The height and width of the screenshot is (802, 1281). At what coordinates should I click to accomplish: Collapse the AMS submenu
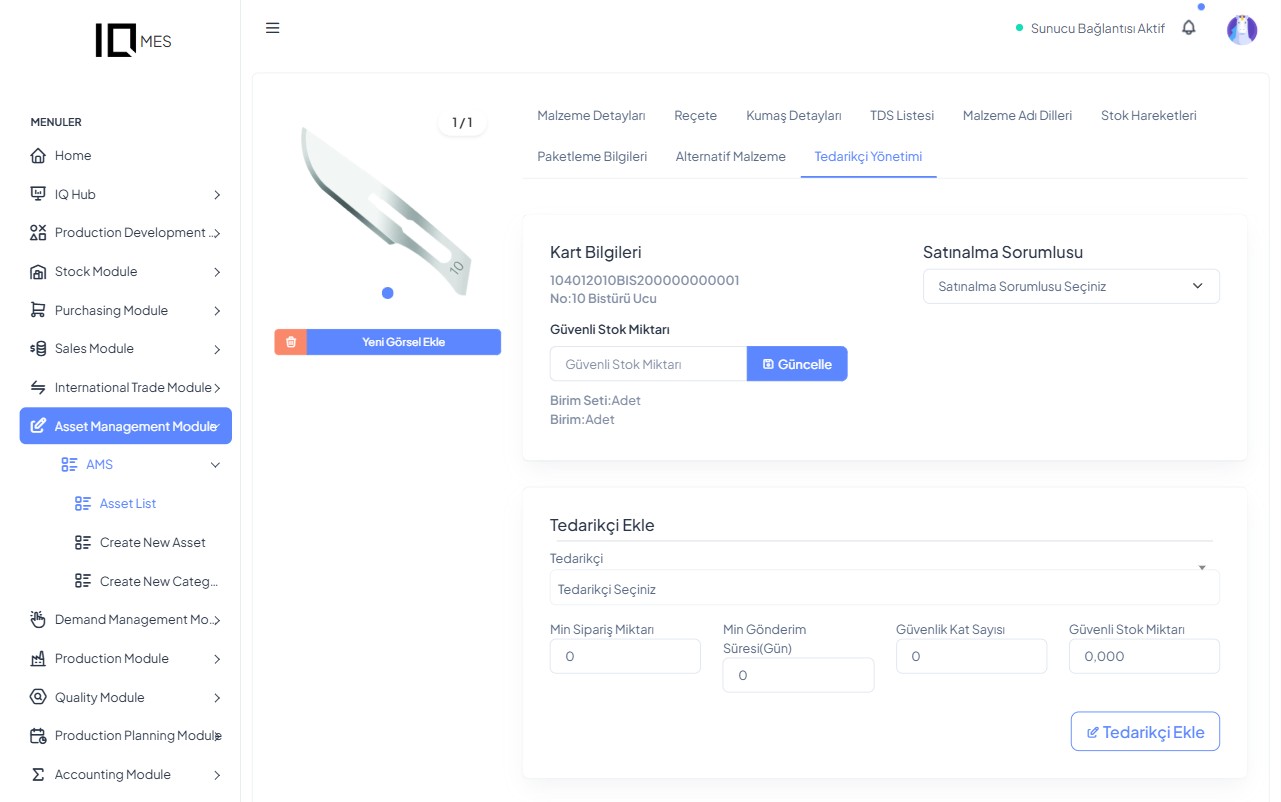point(215,465)
